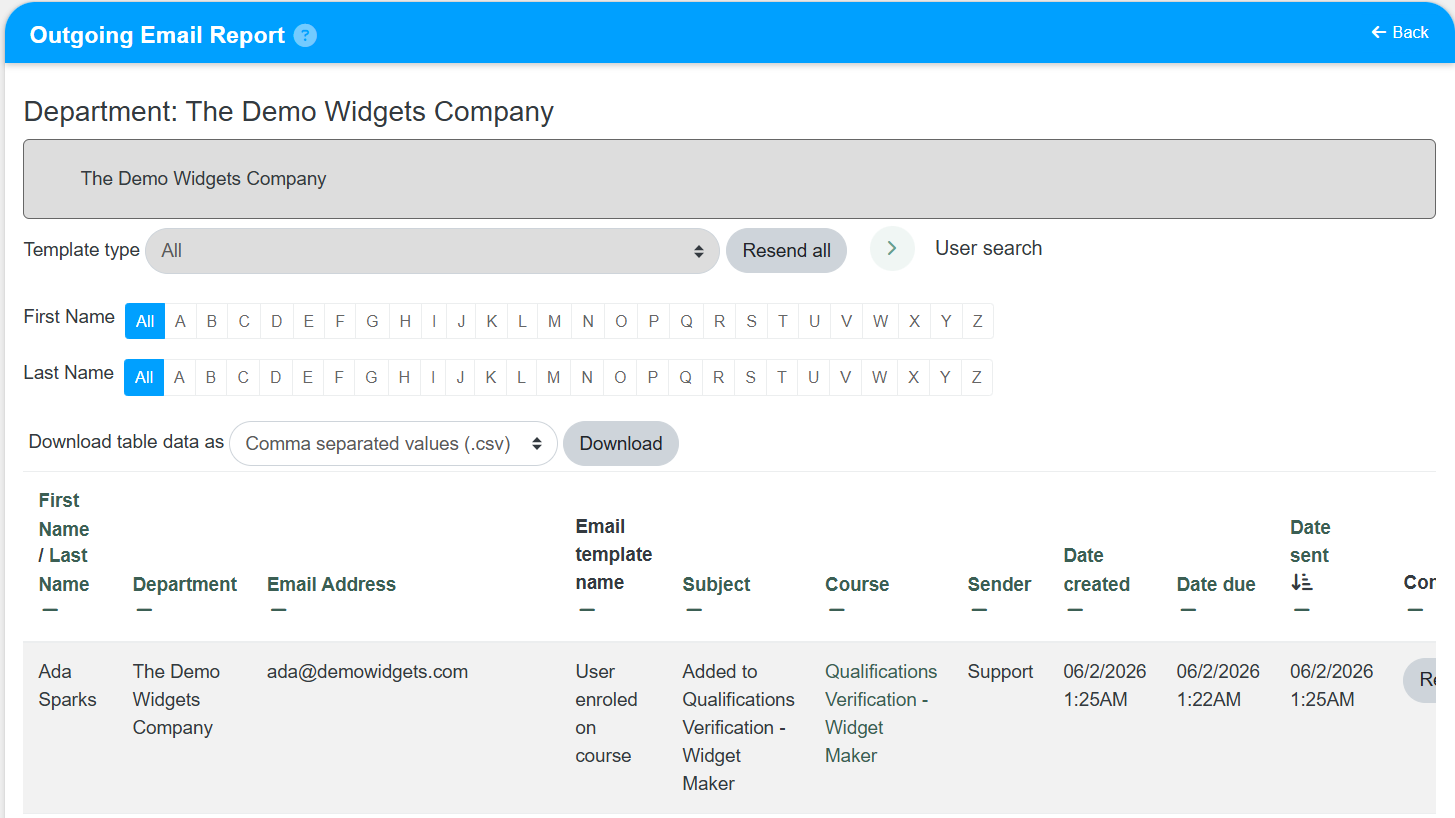Expand the User search chevron button
The width and height of the screenshot is (1455, 818).
pyautogui.click(x=892, y=248)
